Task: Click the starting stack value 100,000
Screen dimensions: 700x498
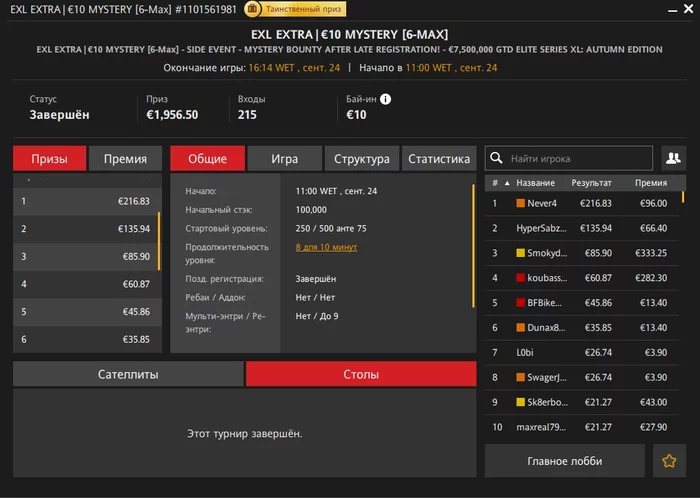Action: click(311, 210)
